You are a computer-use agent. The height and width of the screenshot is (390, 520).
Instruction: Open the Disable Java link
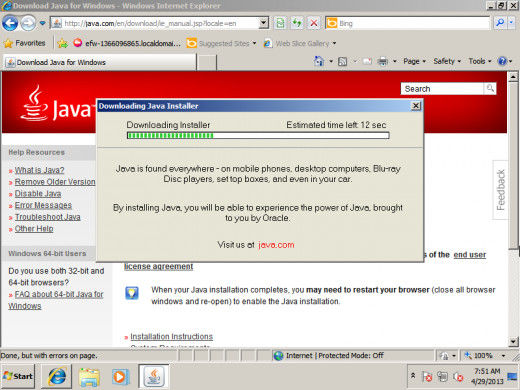pos(38,193)
